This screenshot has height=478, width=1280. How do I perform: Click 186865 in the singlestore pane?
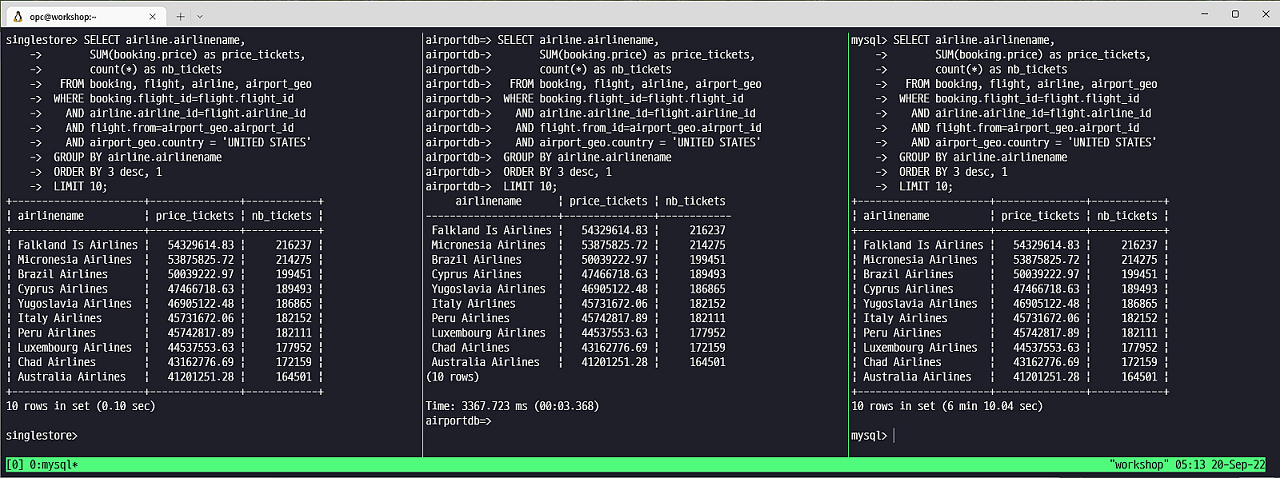pyautogui.click(x=293, y=303)
